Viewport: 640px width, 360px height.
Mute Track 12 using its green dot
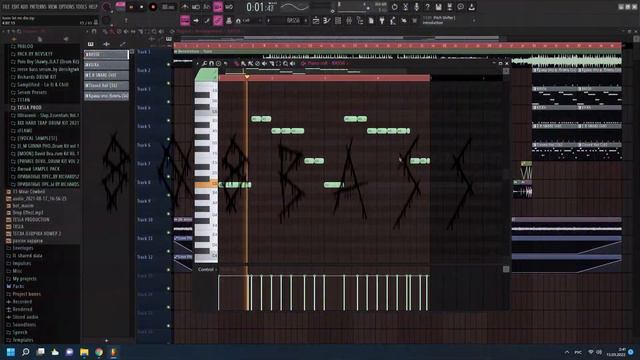168,269
